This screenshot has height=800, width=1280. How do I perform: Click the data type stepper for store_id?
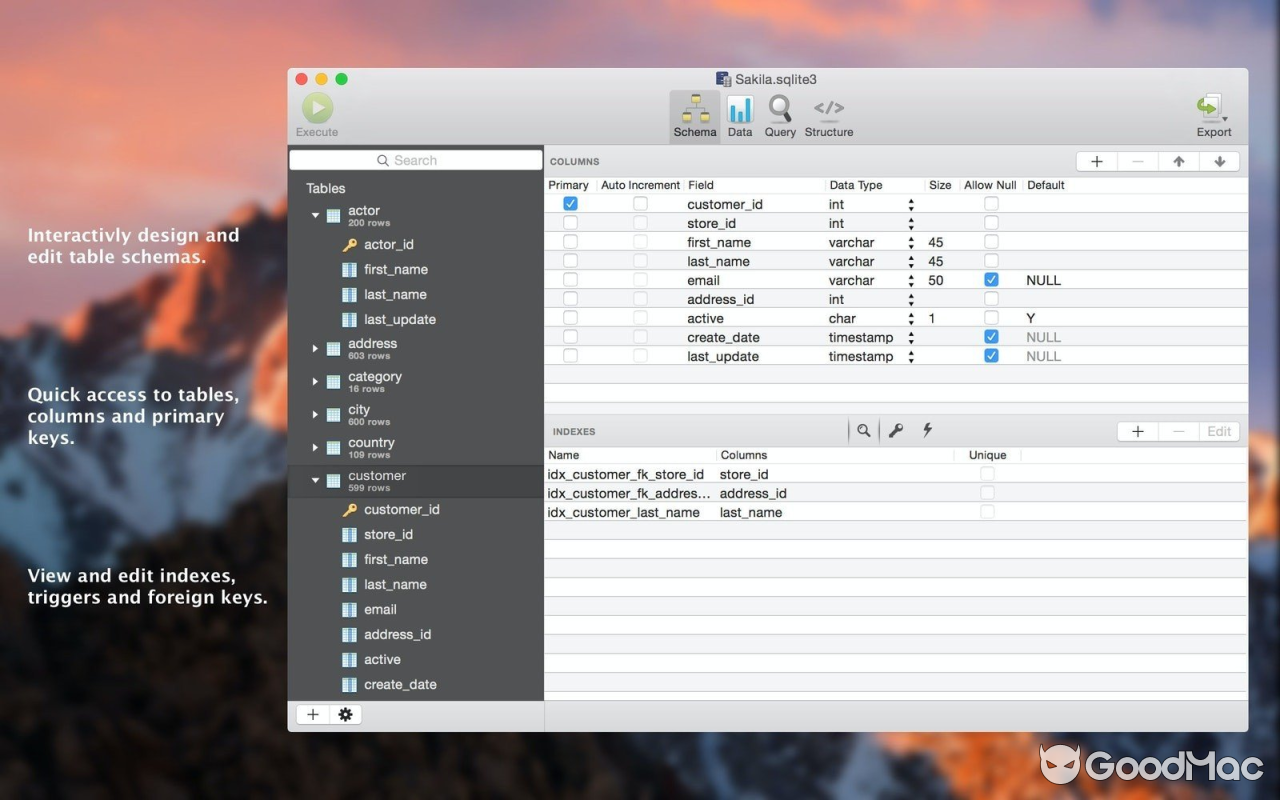point(910,223)
